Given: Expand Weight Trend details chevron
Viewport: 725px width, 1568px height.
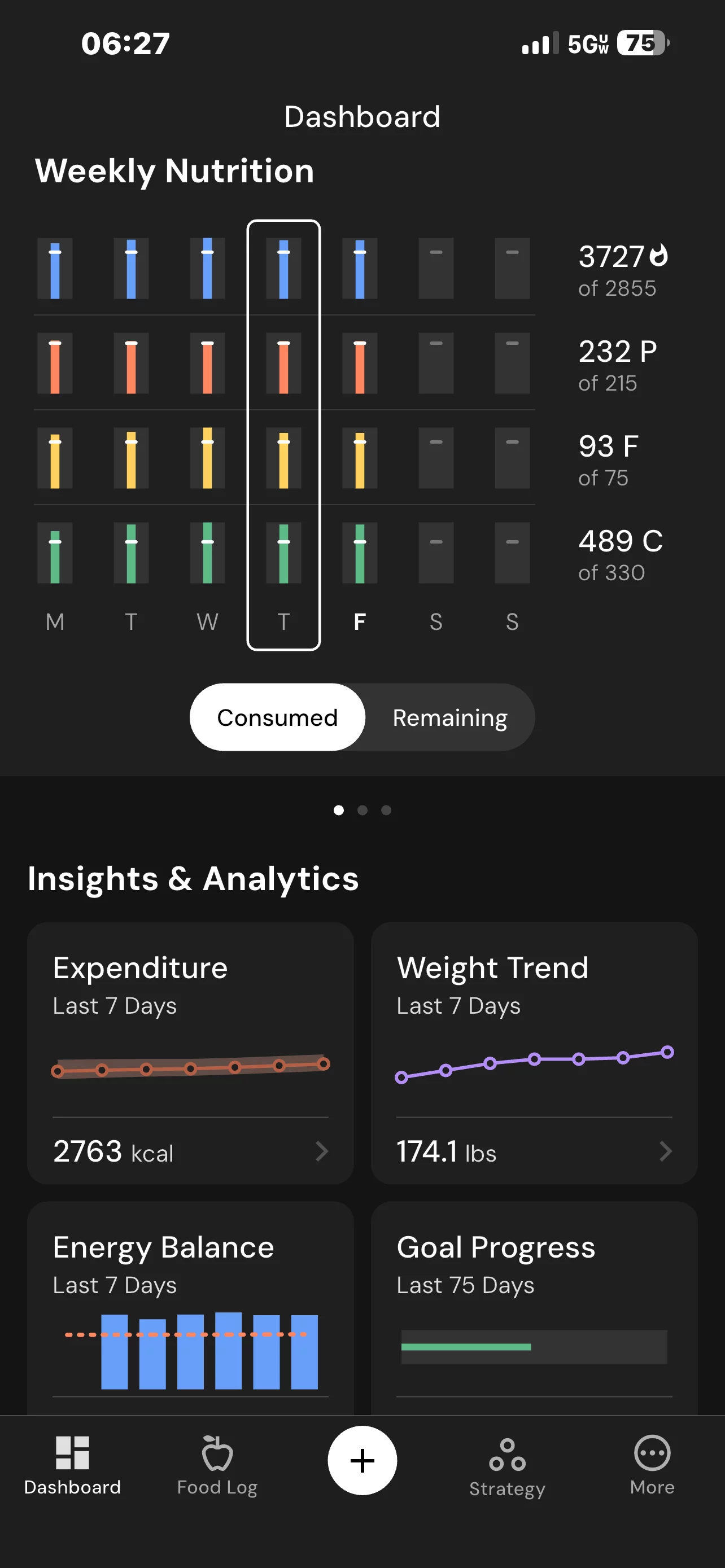Looking at the screenshot, I should coord(666,1151).
